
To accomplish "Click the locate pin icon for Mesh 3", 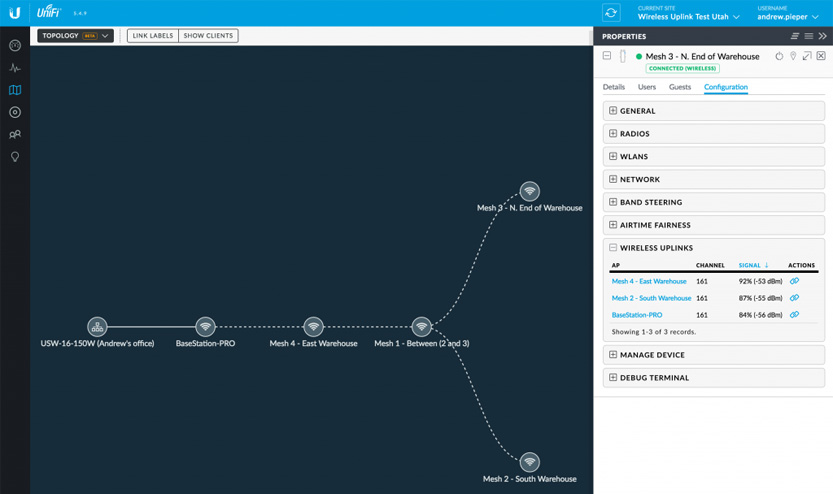I will pyautogui.click(x=793, y=56).
